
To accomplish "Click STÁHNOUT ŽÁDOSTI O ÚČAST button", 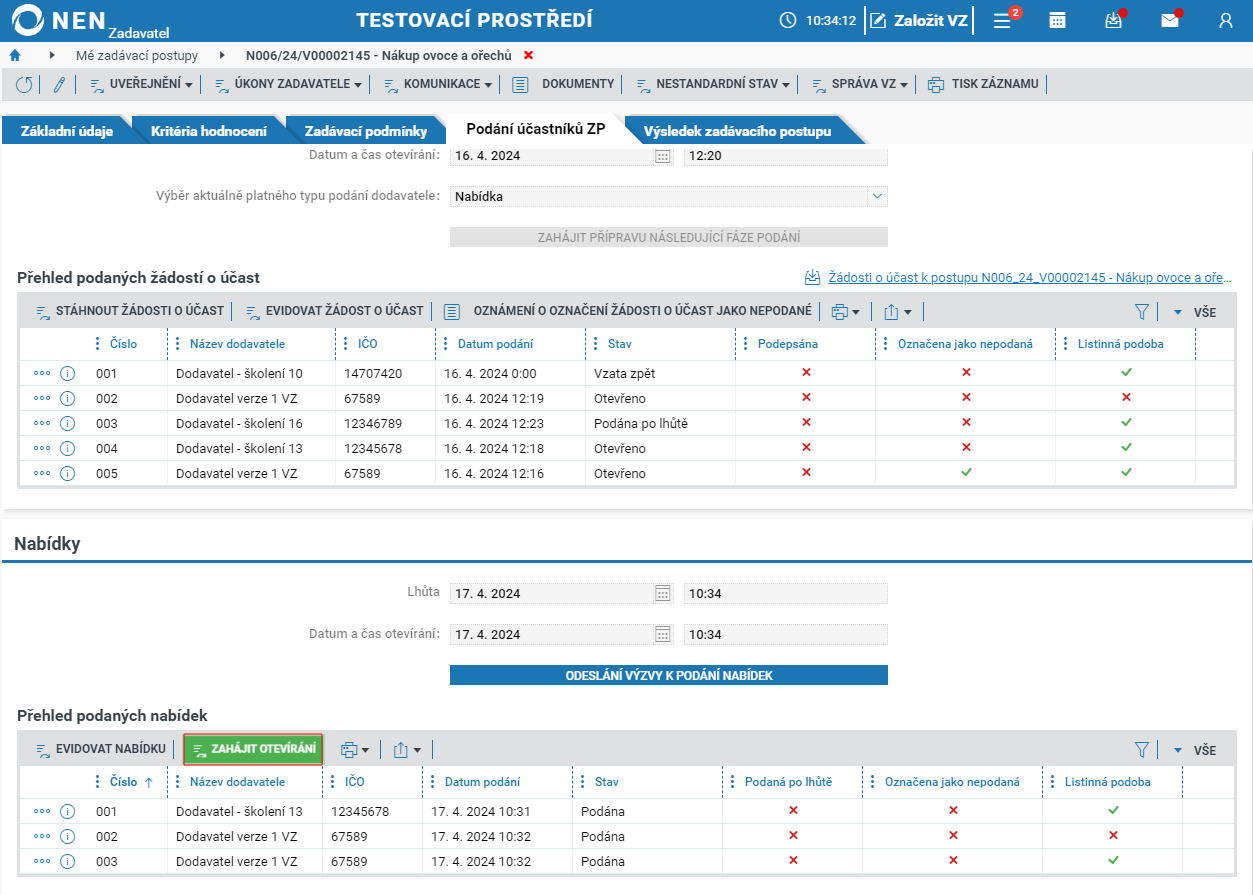I will click(x=130, y=311).
